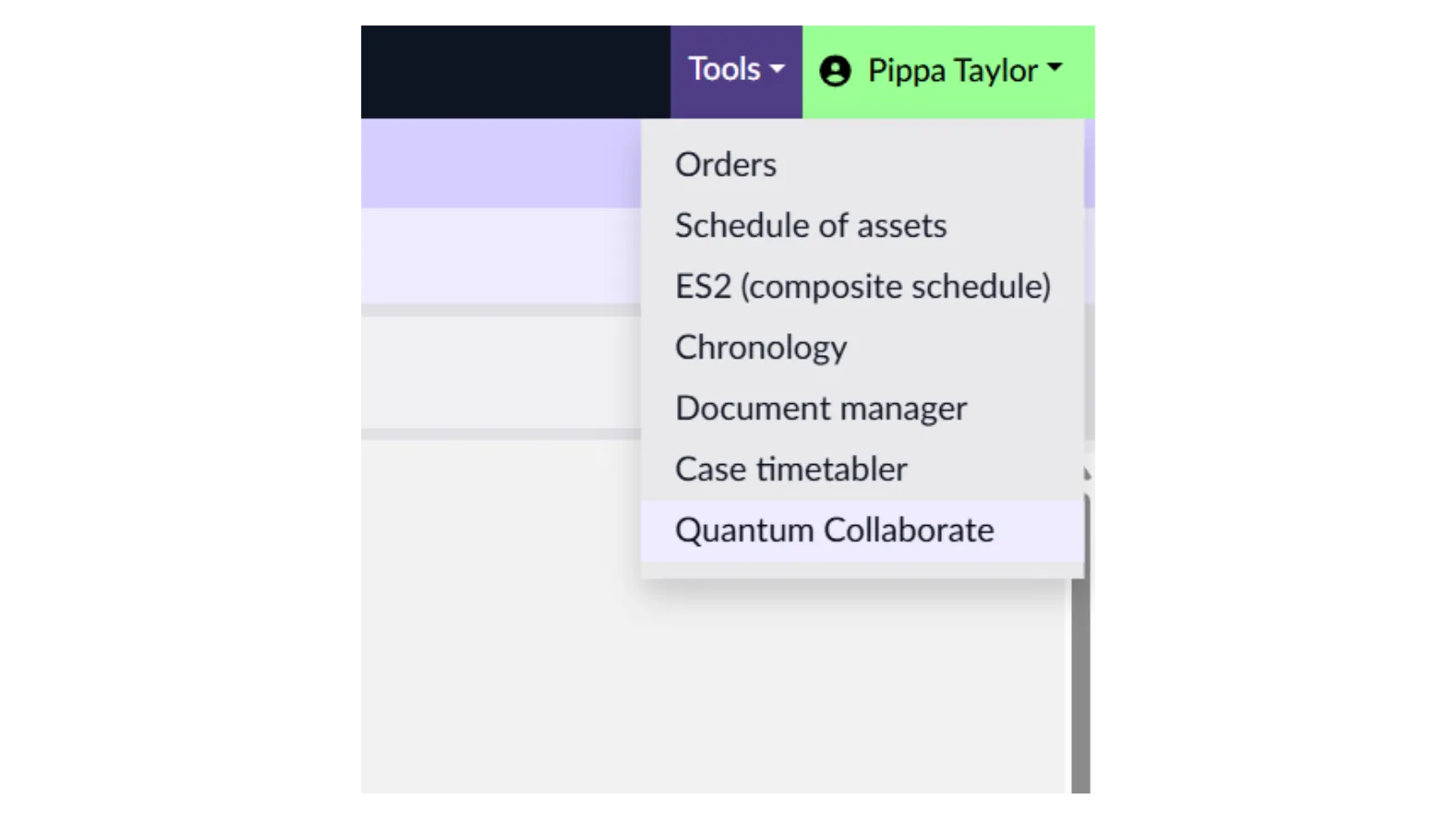Click the scrollbar up arrow
This screenshot has height=819, width=1456.
(1086, 474)
